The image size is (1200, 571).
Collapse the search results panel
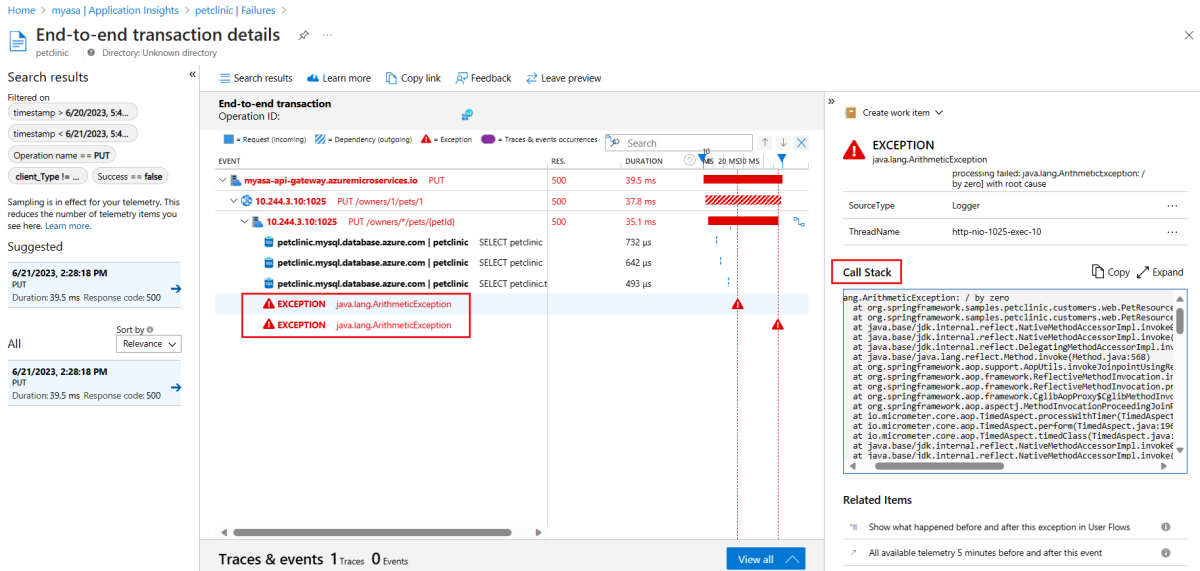point(192,75)
